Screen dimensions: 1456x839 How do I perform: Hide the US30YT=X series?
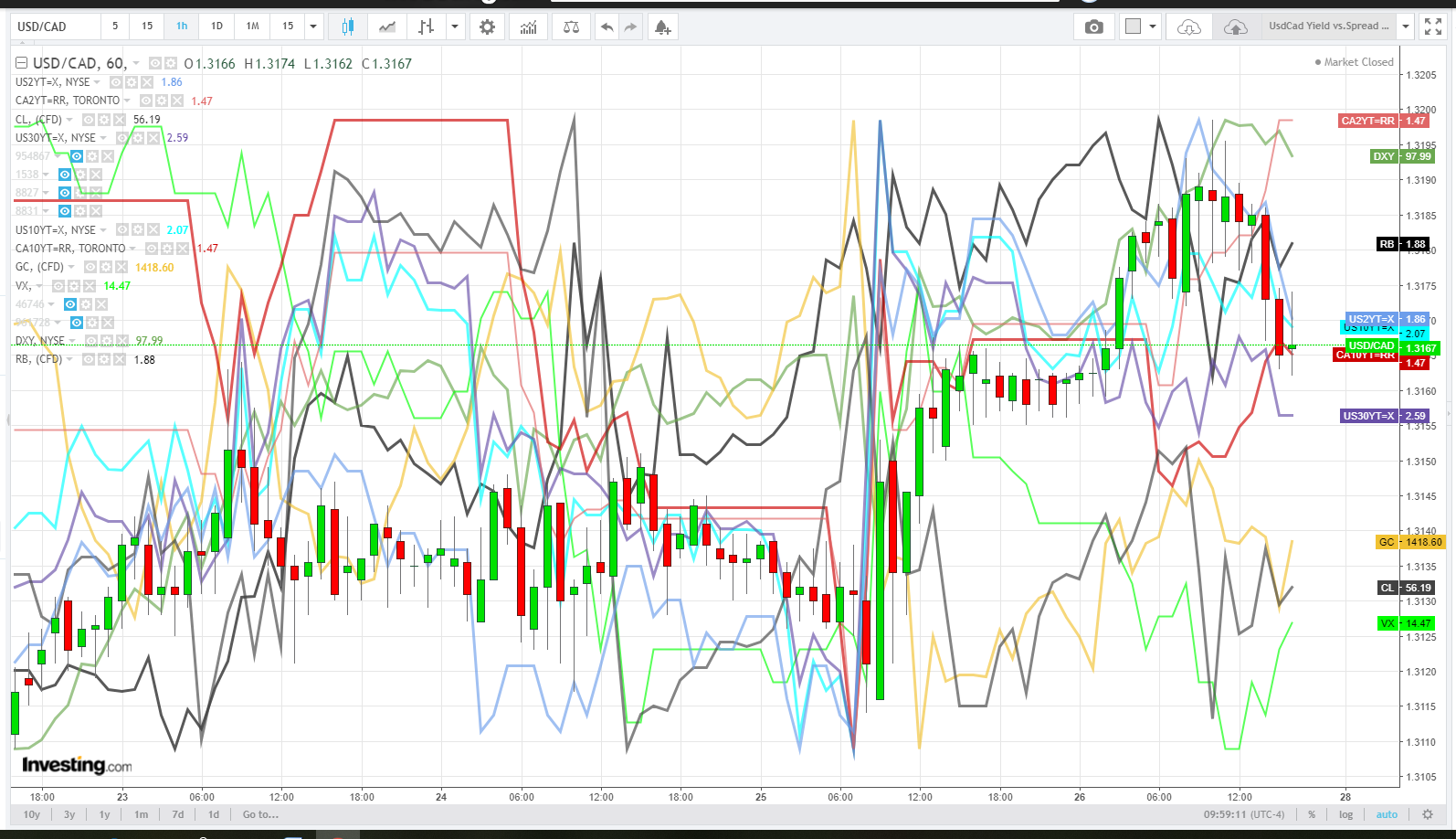pyautogui.click(x=122, y=138)
